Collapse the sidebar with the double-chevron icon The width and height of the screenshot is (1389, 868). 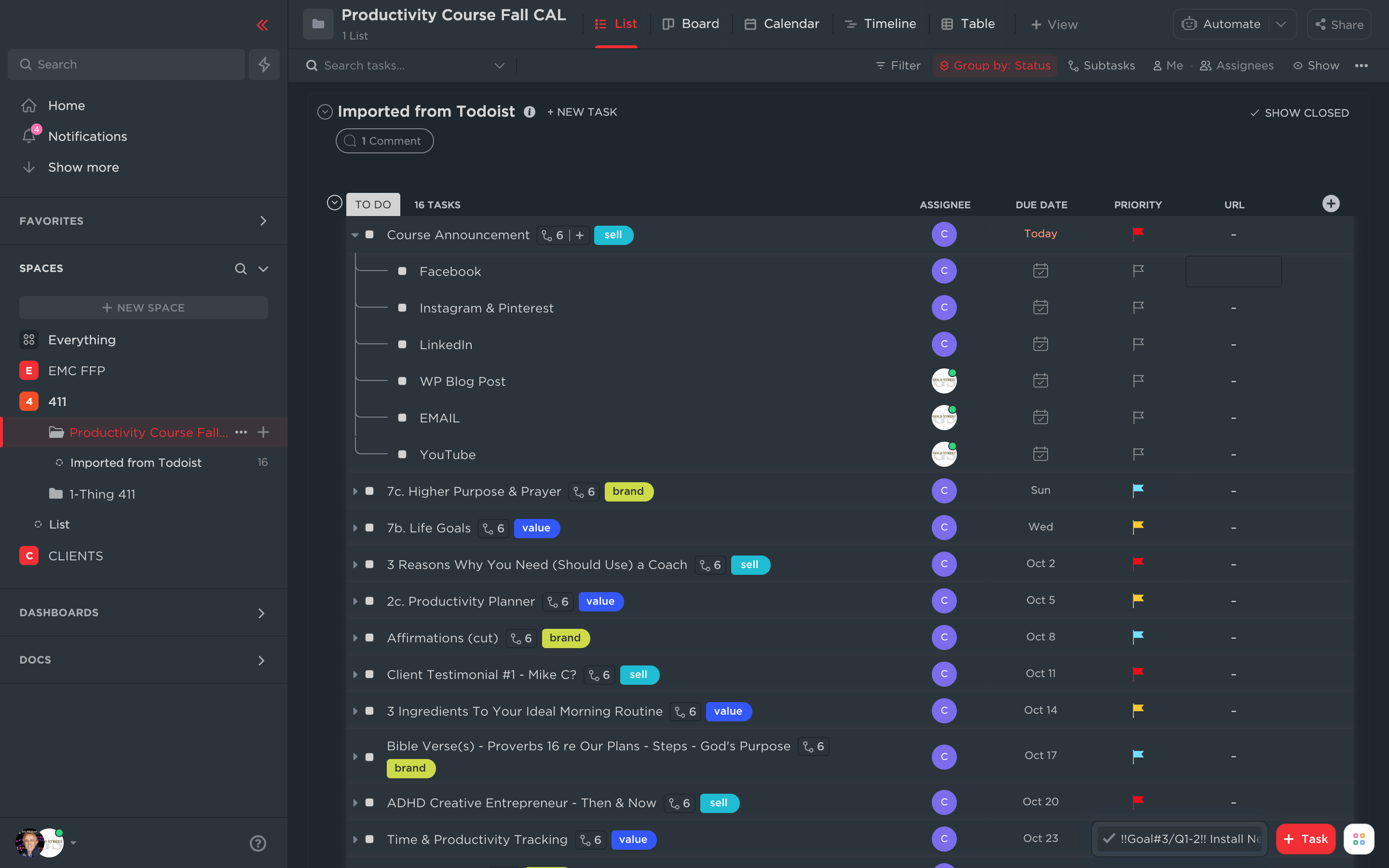click(x=262, y=25)
